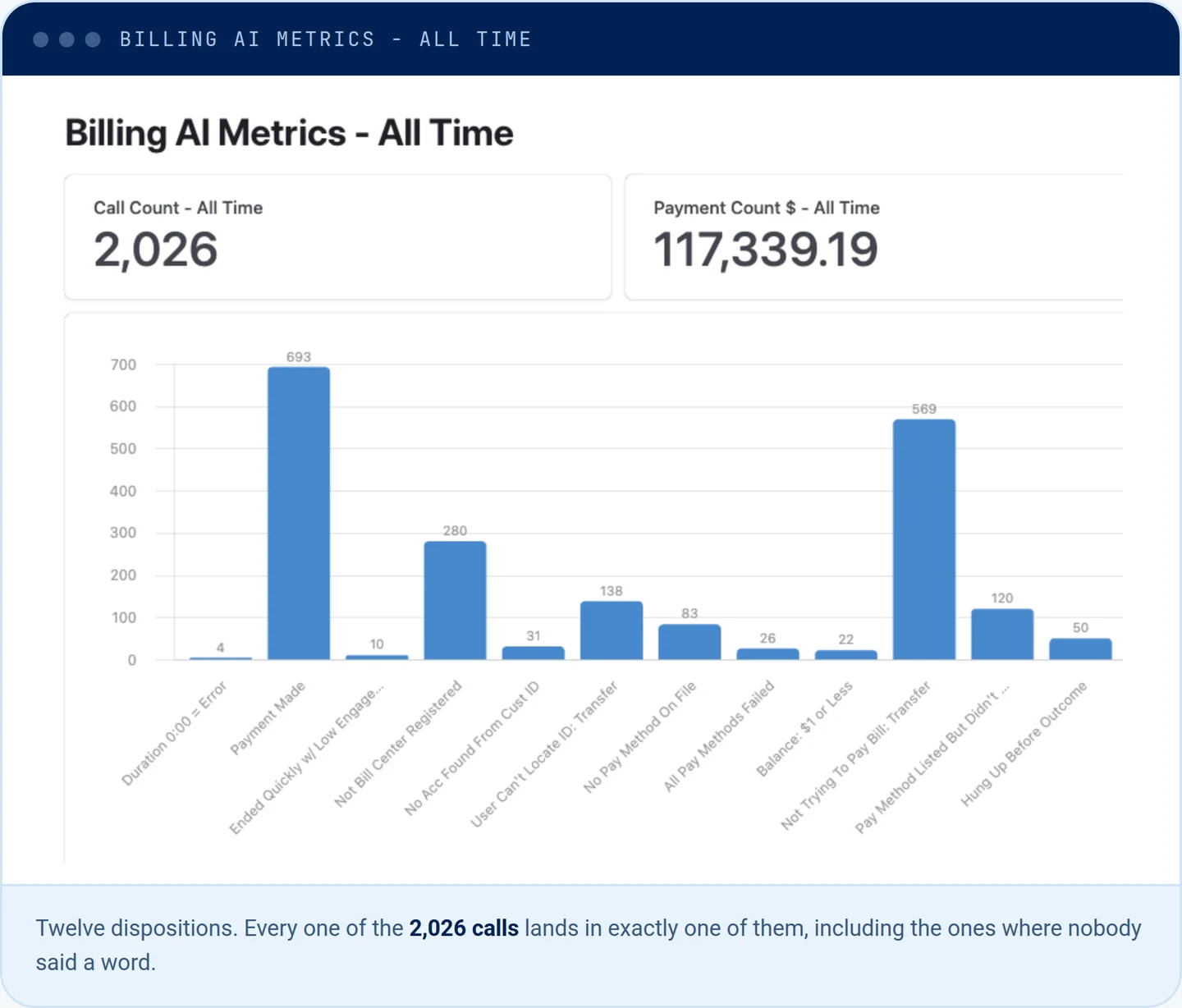Click the 693 value label above bar

[x=299, y=357]
